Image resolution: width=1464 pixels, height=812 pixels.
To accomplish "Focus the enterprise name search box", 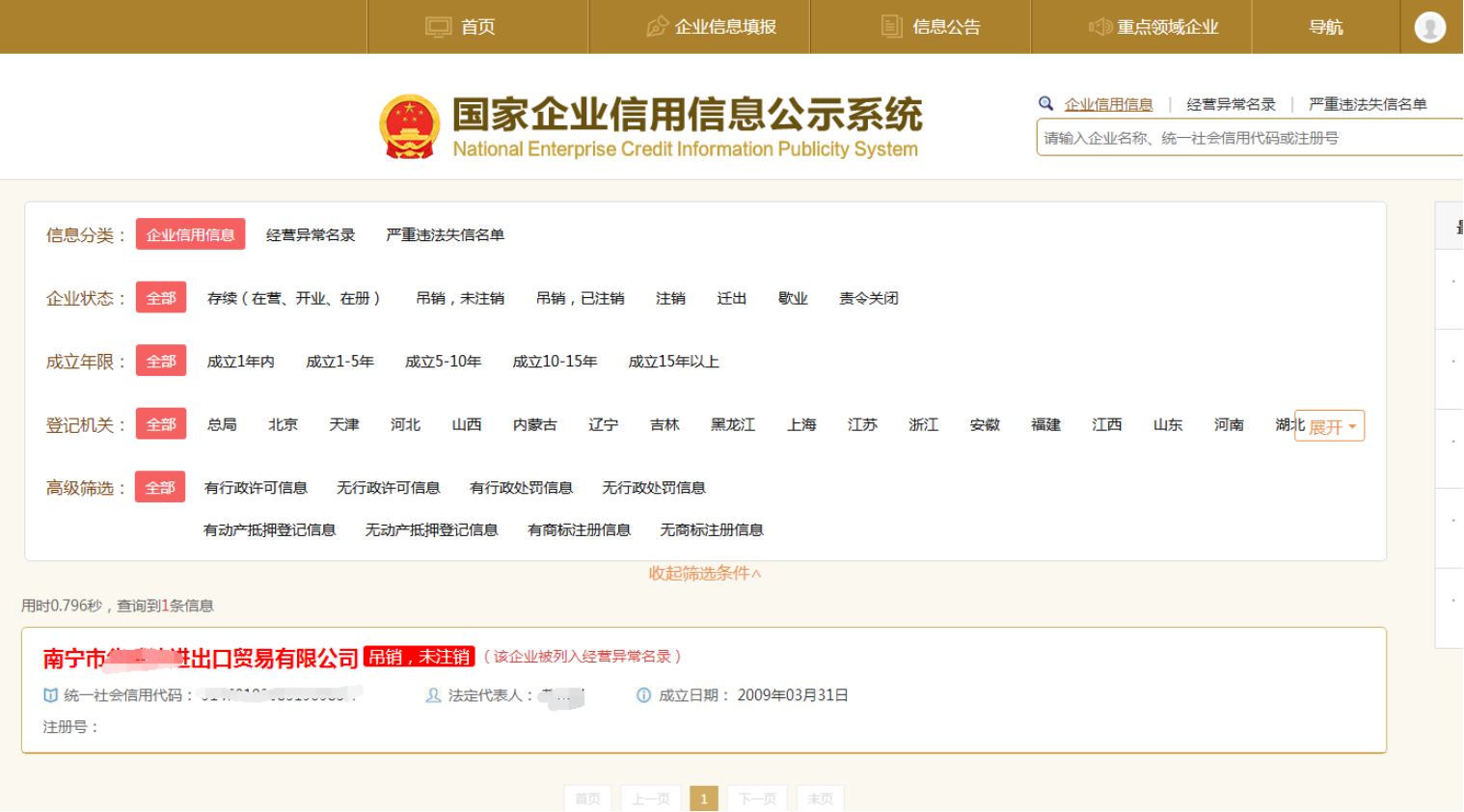I will 1250,137.
